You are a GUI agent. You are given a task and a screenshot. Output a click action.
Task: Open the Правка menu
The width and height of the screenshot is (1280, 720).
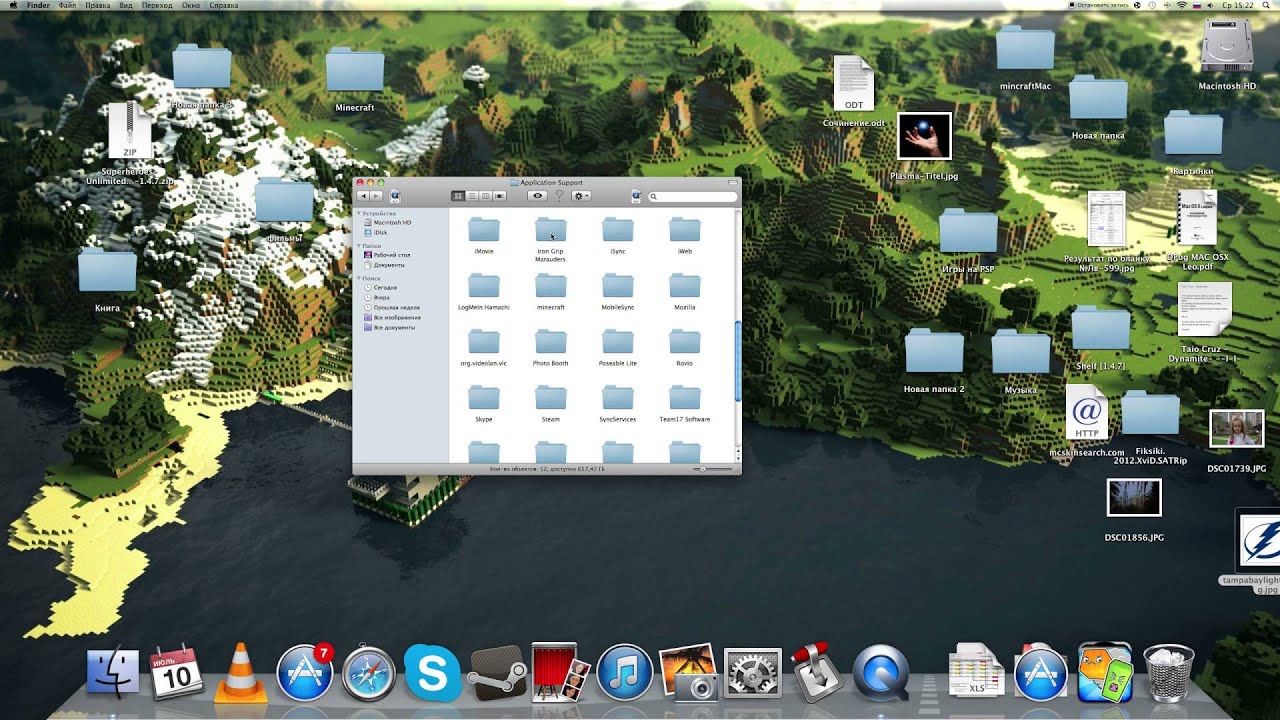pos(98,5)
